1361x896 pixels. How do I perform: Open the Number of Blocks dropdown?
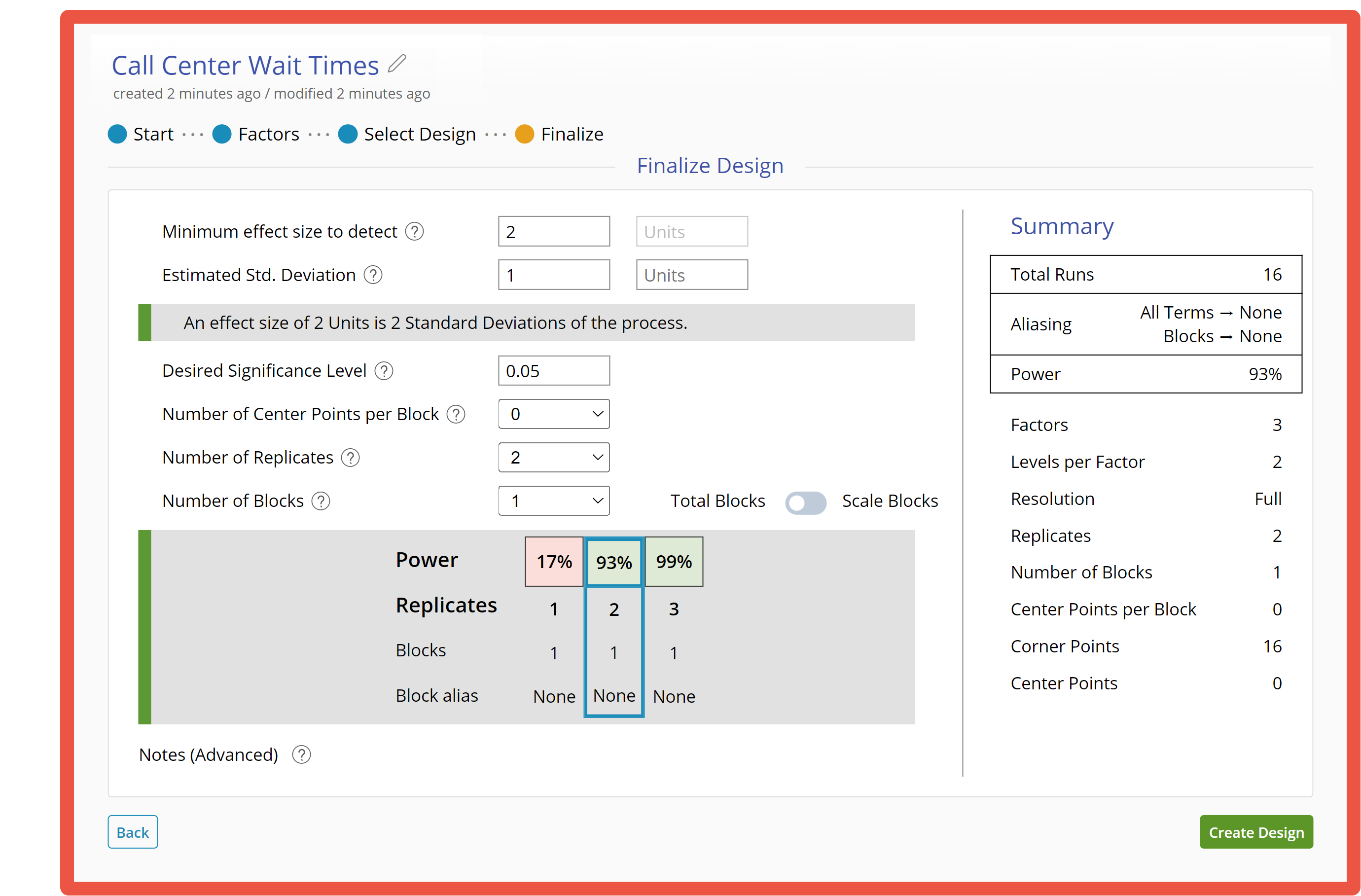(554, 501)
